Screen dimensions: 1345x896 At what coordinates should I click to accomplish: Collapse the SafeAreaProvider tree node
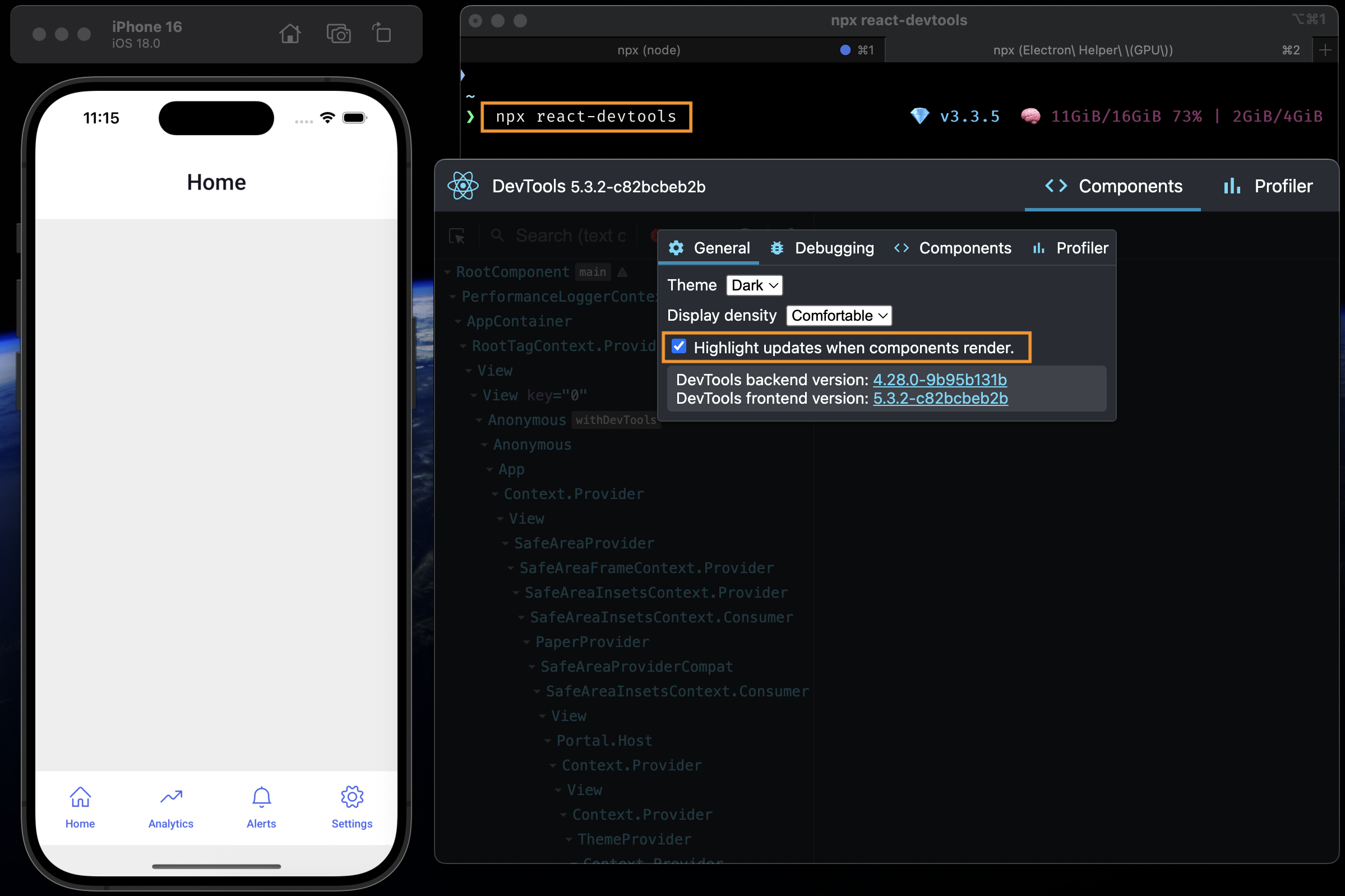(506, 543)
